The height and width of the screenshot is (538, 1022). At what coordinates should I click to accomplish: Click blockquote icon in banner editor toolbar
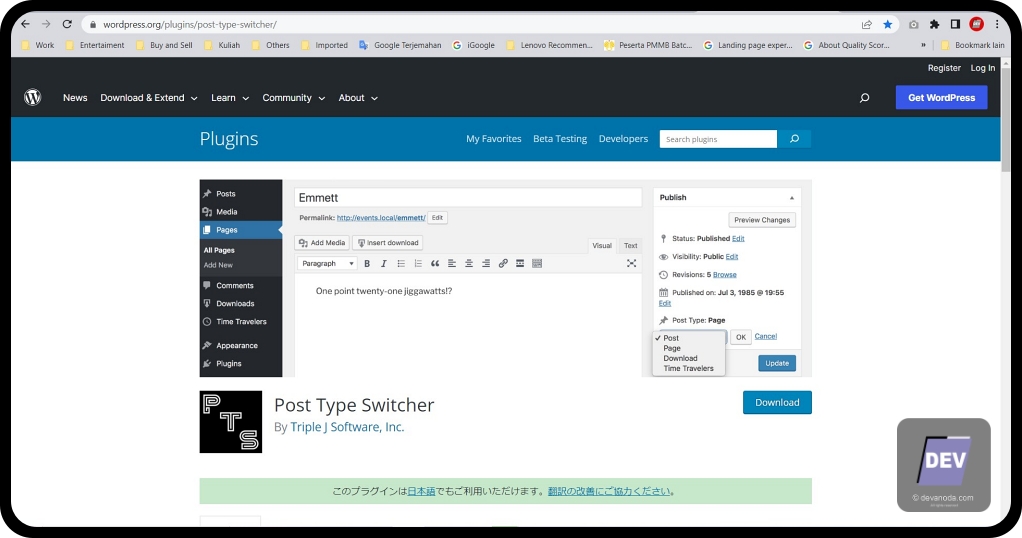pyautogui.click(x=435, y=263)
